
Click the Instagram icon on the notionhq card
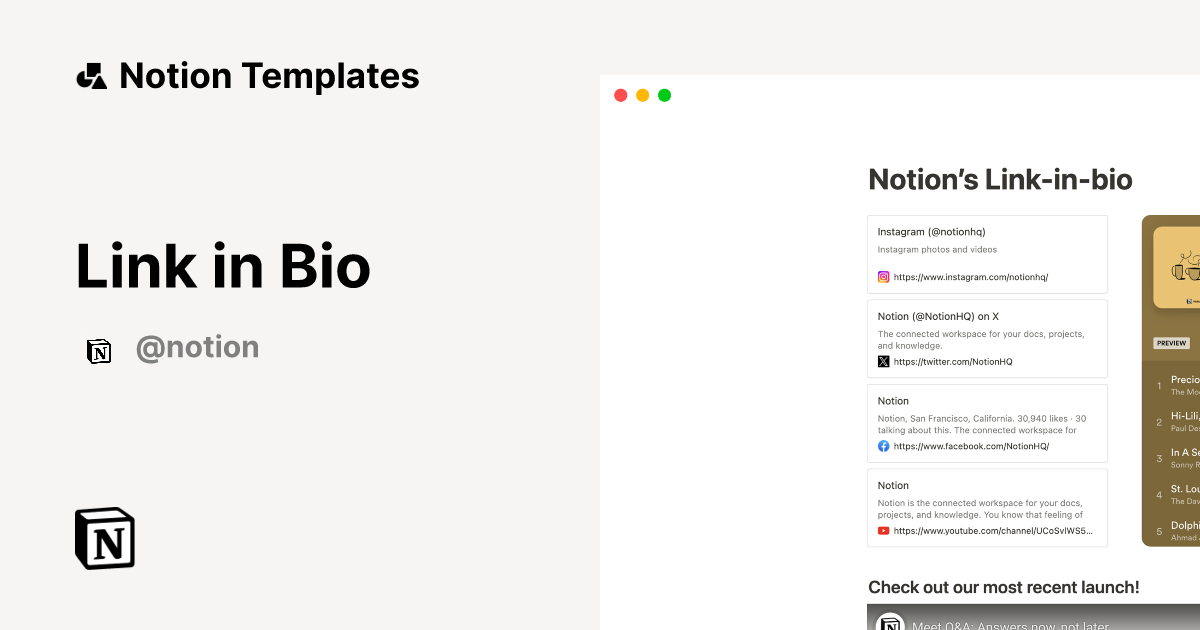pos(883,277)
